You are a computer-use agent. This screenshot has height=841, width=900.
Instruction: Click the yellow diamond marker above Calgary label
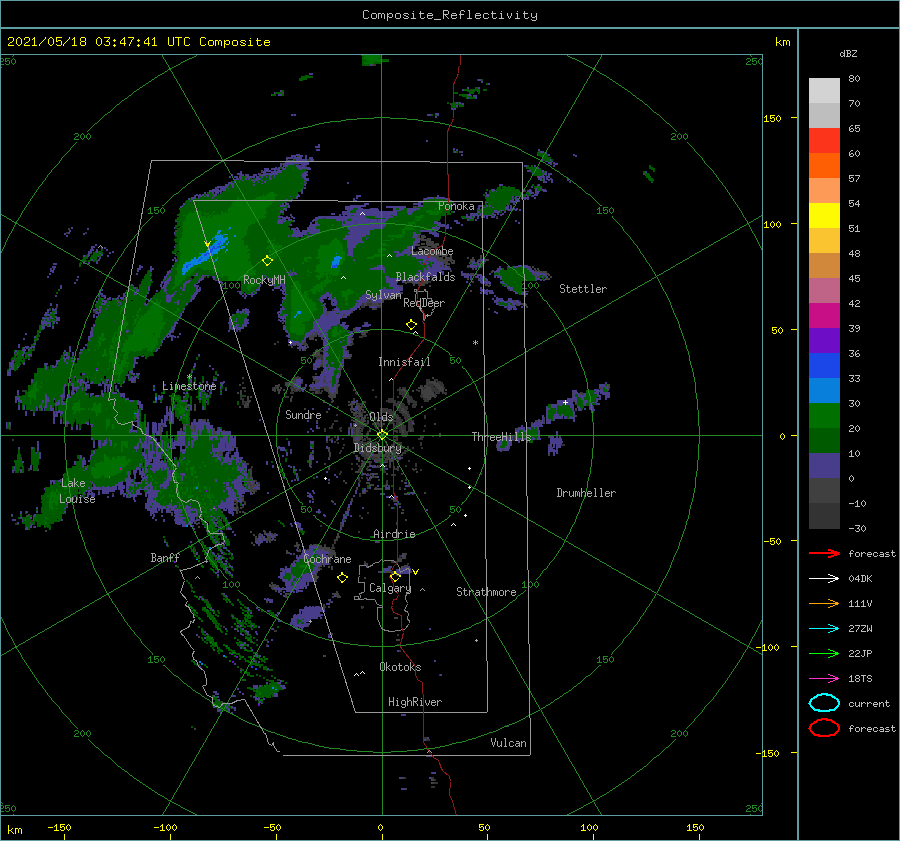[x=395, y=576]
